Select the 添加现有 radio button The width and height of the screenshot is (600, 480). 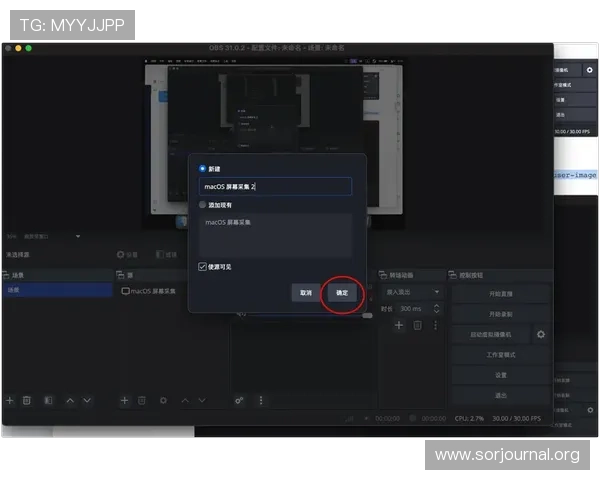tap(204, 204)
